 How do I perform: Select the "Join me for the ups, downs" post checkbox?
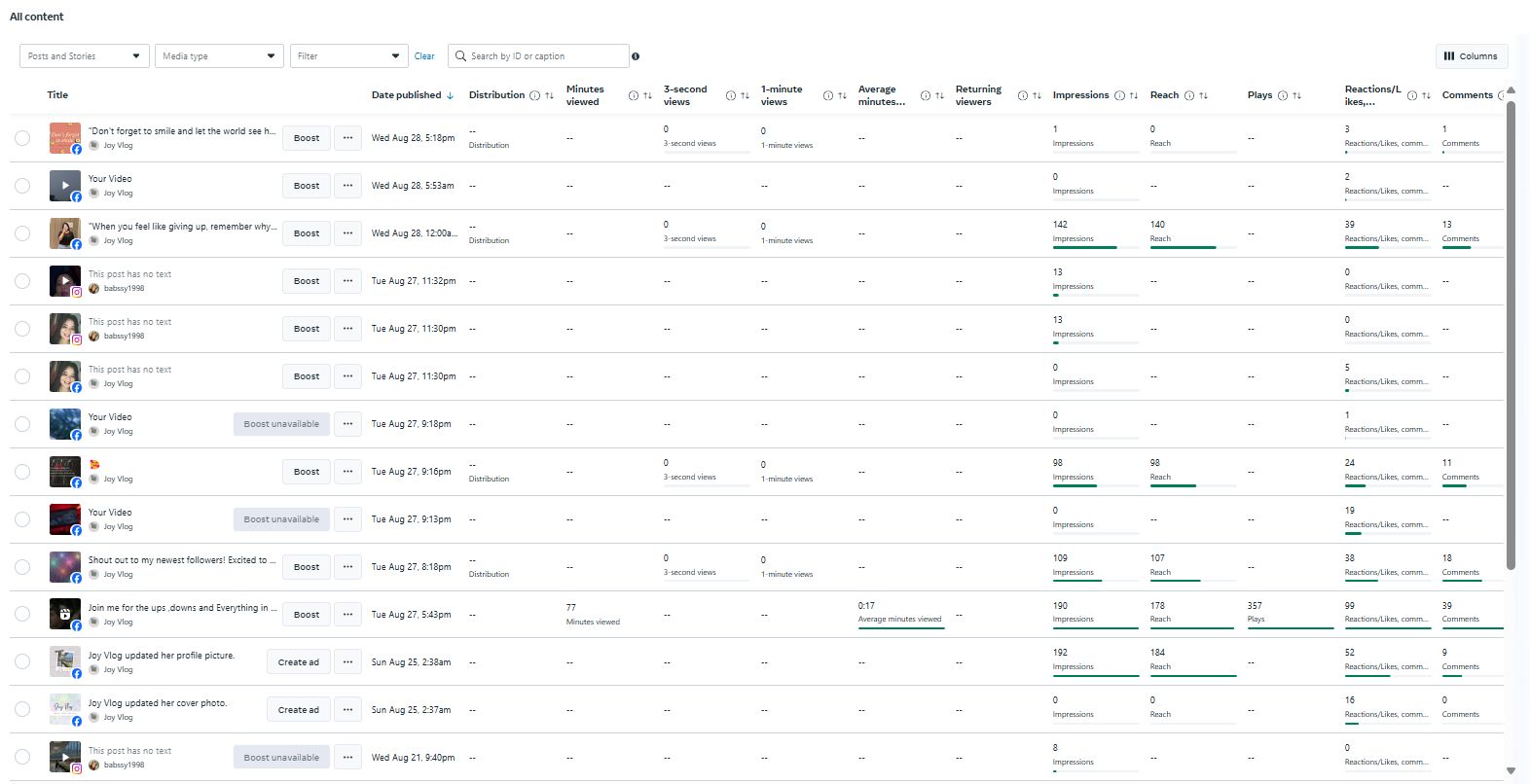(22, 615)
